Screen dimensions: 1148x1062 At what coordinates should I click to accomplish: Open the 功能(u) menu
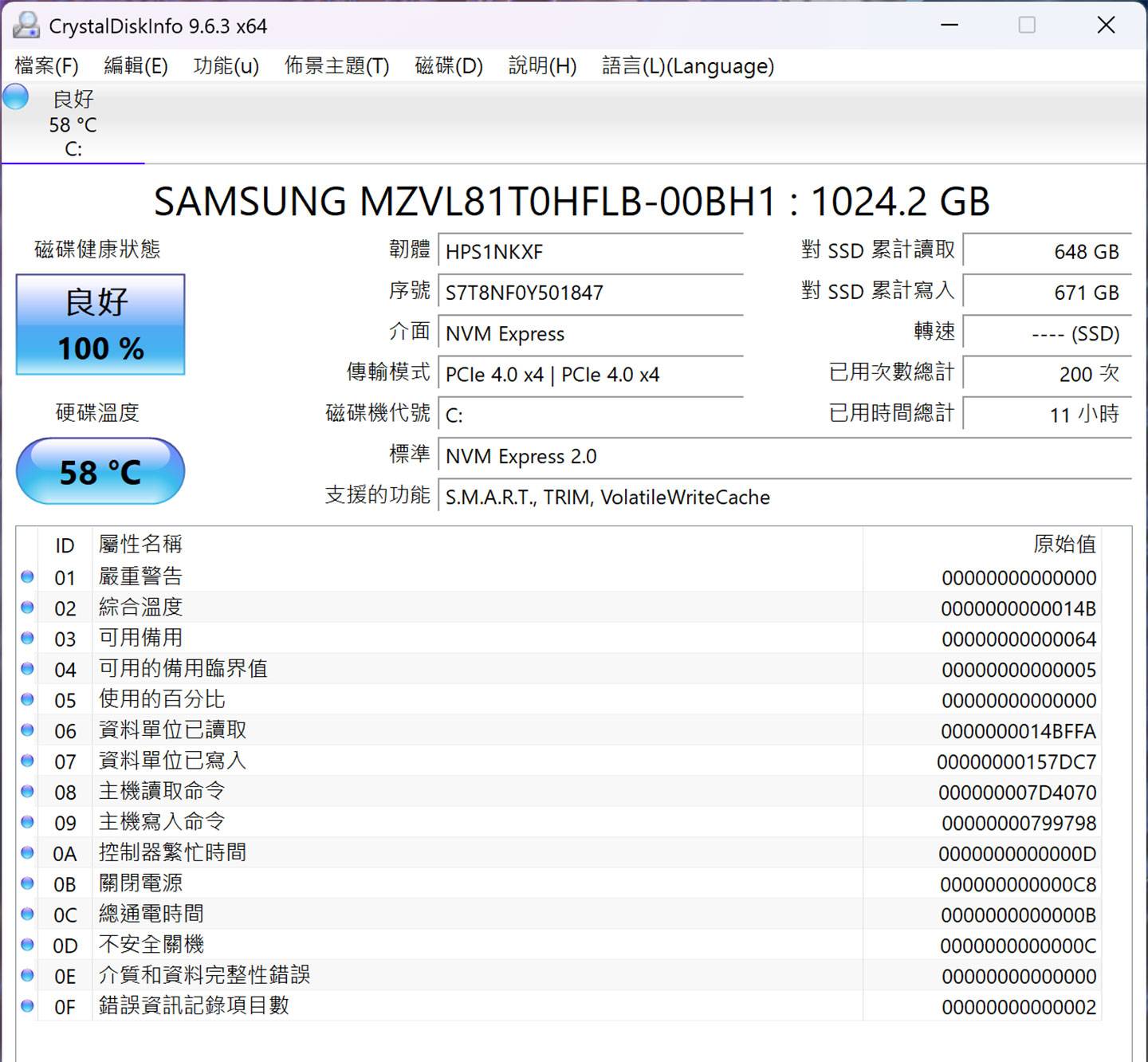(x=226, y=66)
